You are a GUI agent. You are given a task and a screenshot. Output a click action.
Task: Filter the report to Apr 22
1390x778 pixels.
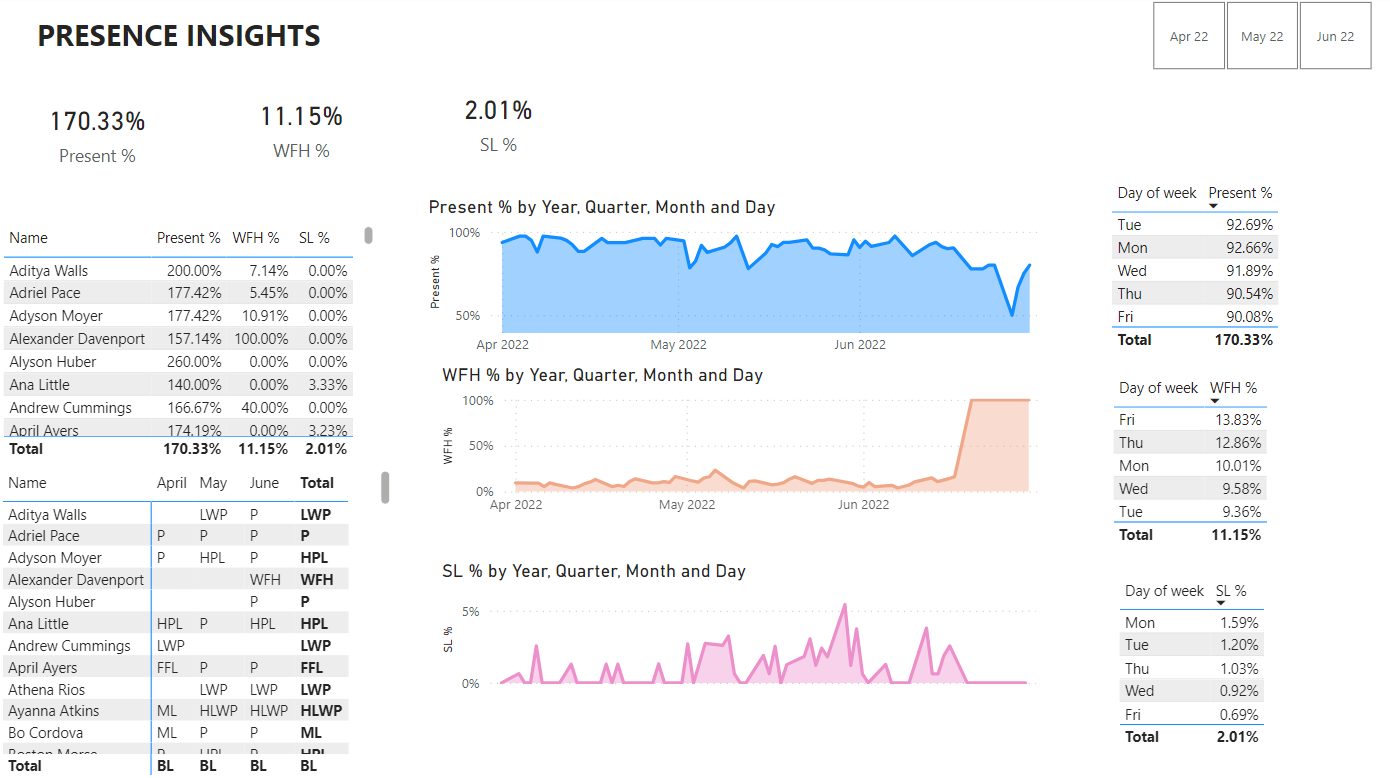point(1188,35)
